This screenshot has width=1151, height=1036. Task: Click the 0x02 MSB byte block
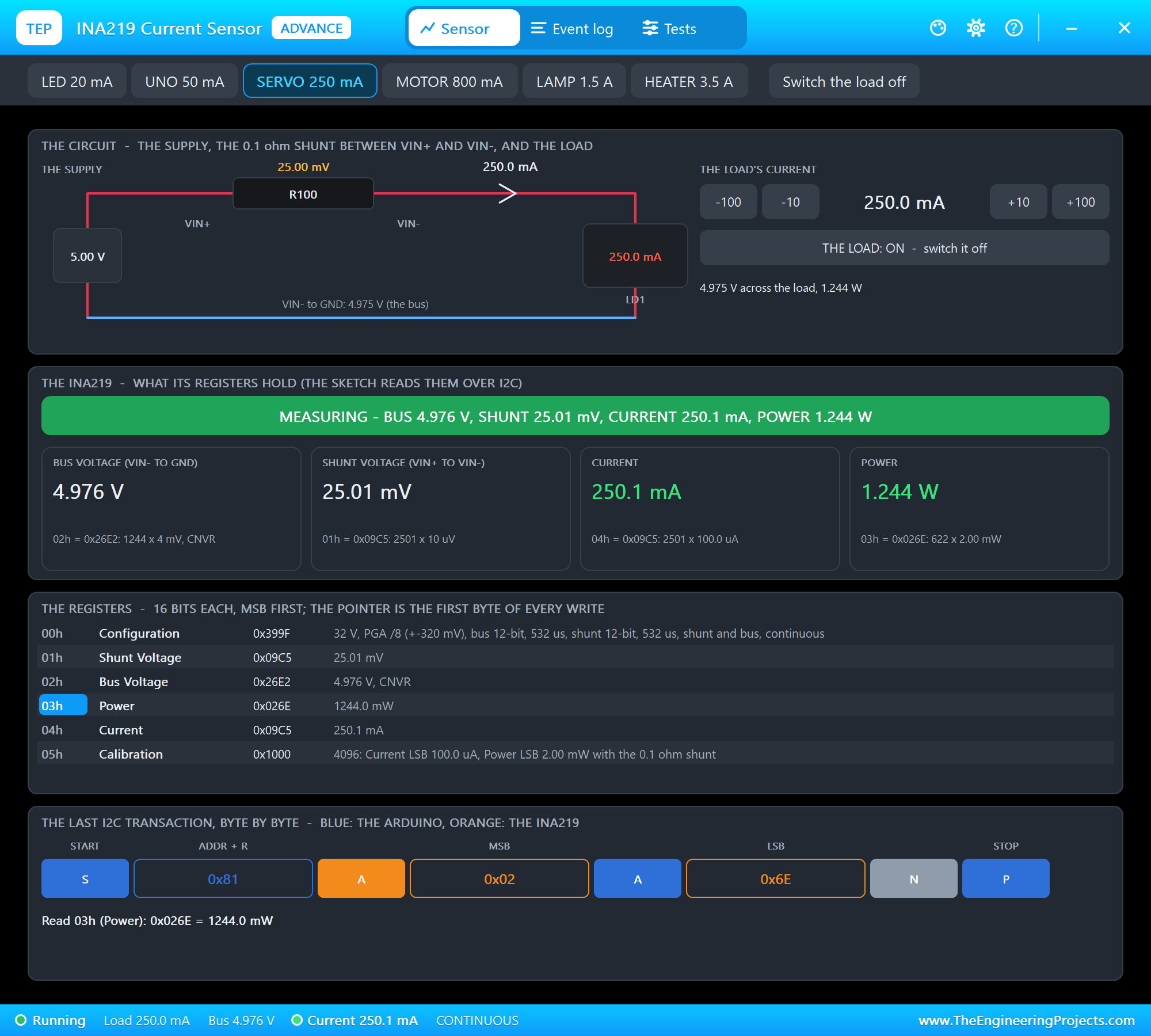coord(500,878)
